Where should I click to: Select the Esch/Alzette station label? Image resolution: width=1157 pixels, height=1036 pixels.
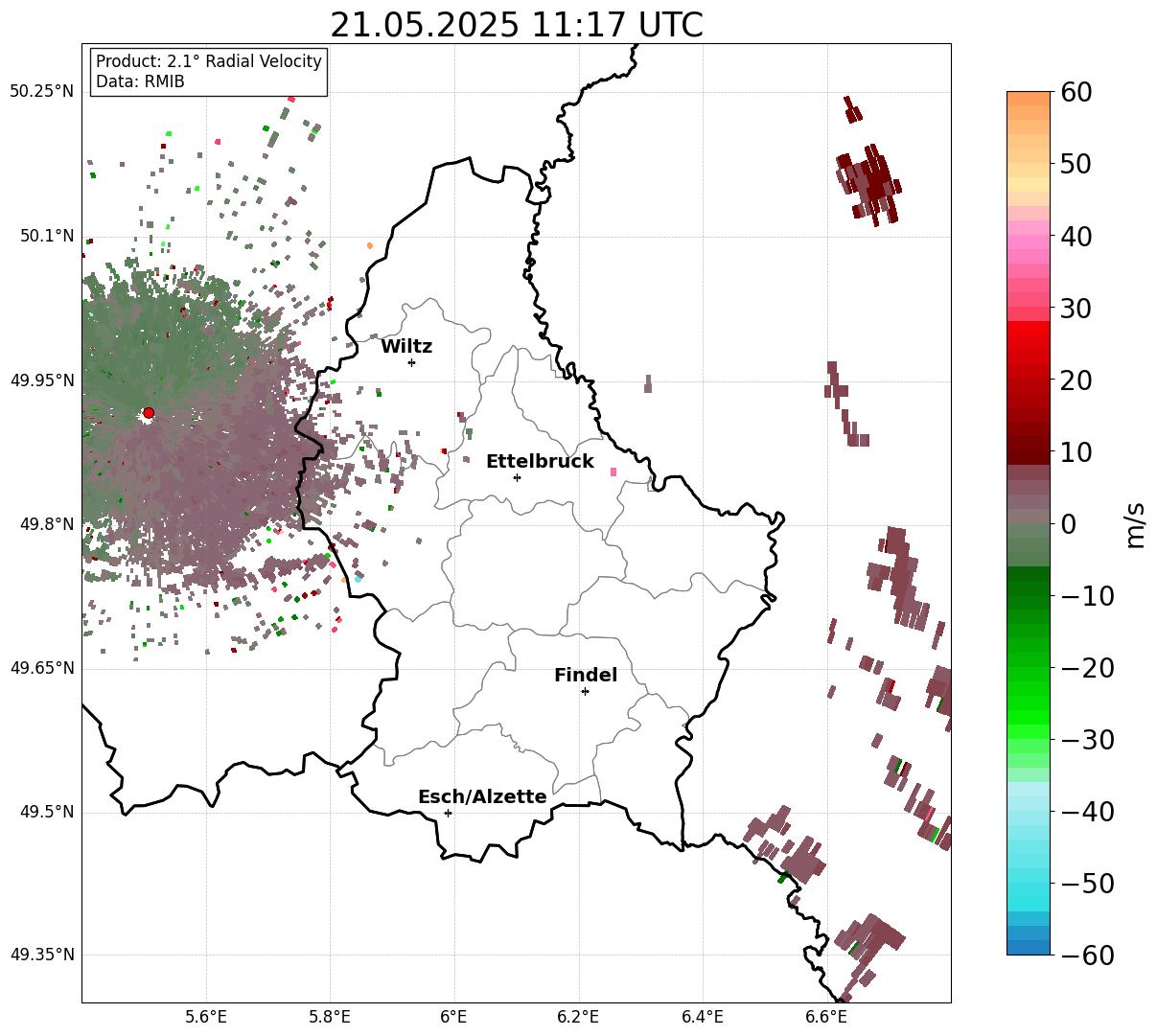482,797
